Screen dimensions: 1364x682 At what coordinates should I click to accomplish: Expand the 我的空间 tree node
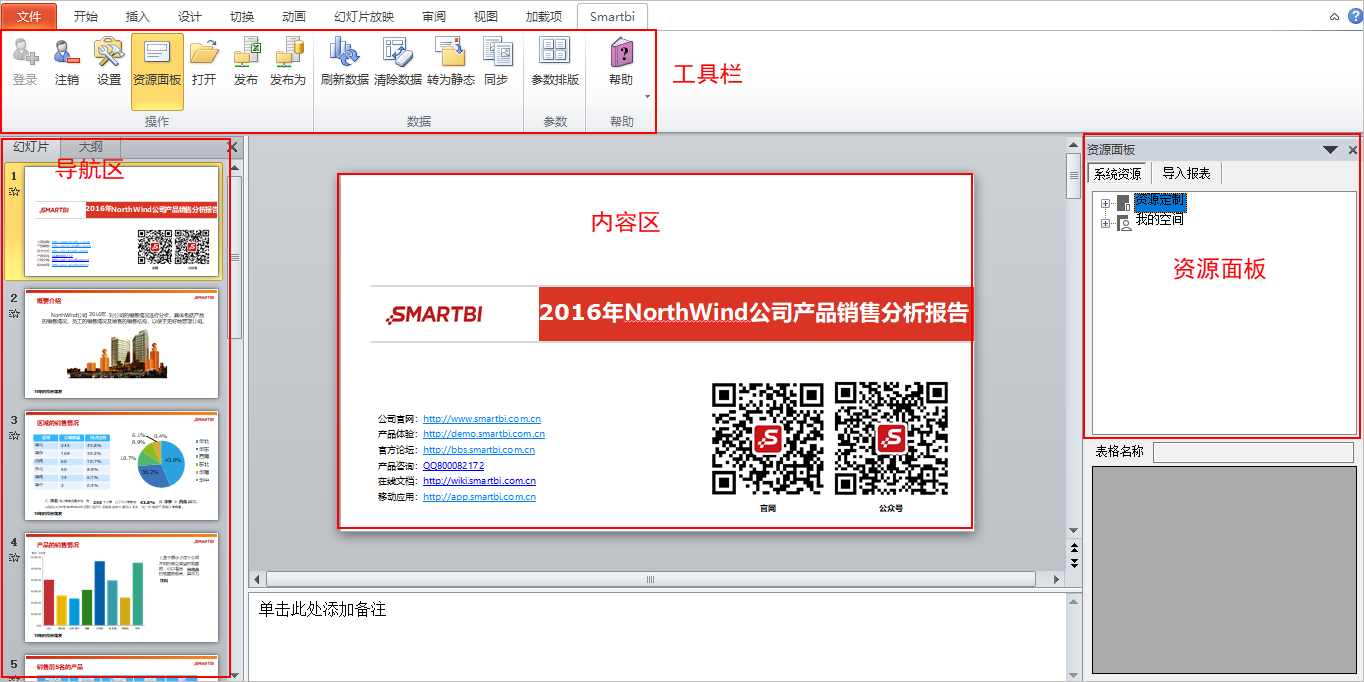pos(1106,223)
